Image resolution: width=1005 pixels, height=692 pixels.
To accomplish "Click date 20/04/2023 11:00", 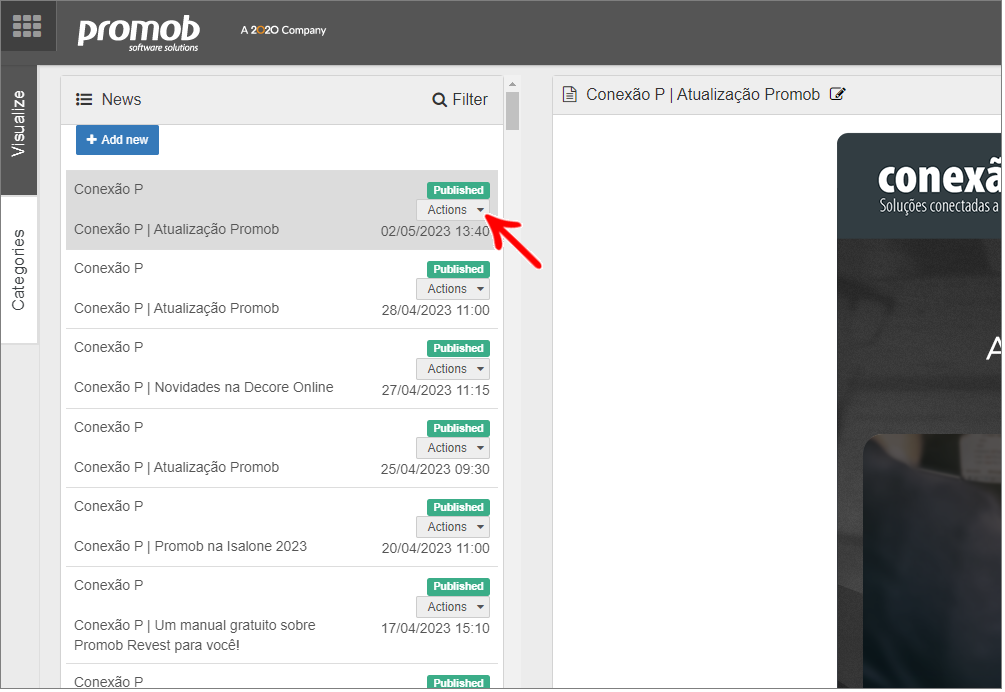I will pos(435,548).
